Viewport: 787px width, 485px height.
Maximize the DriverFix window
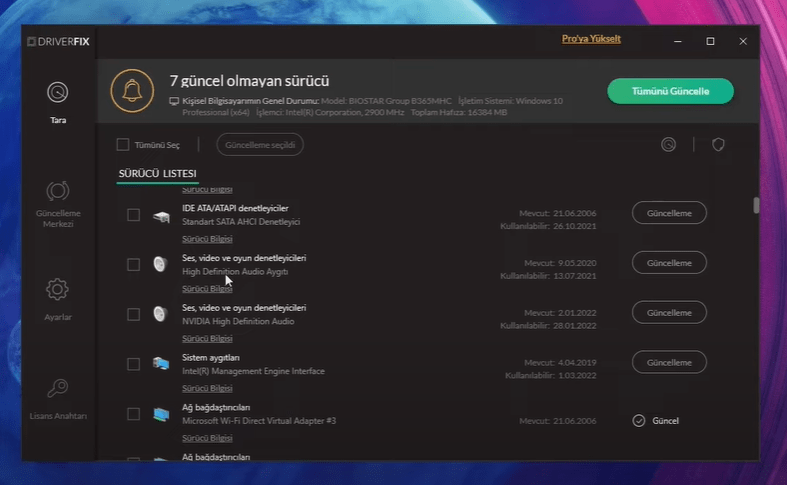coord(710,41)
